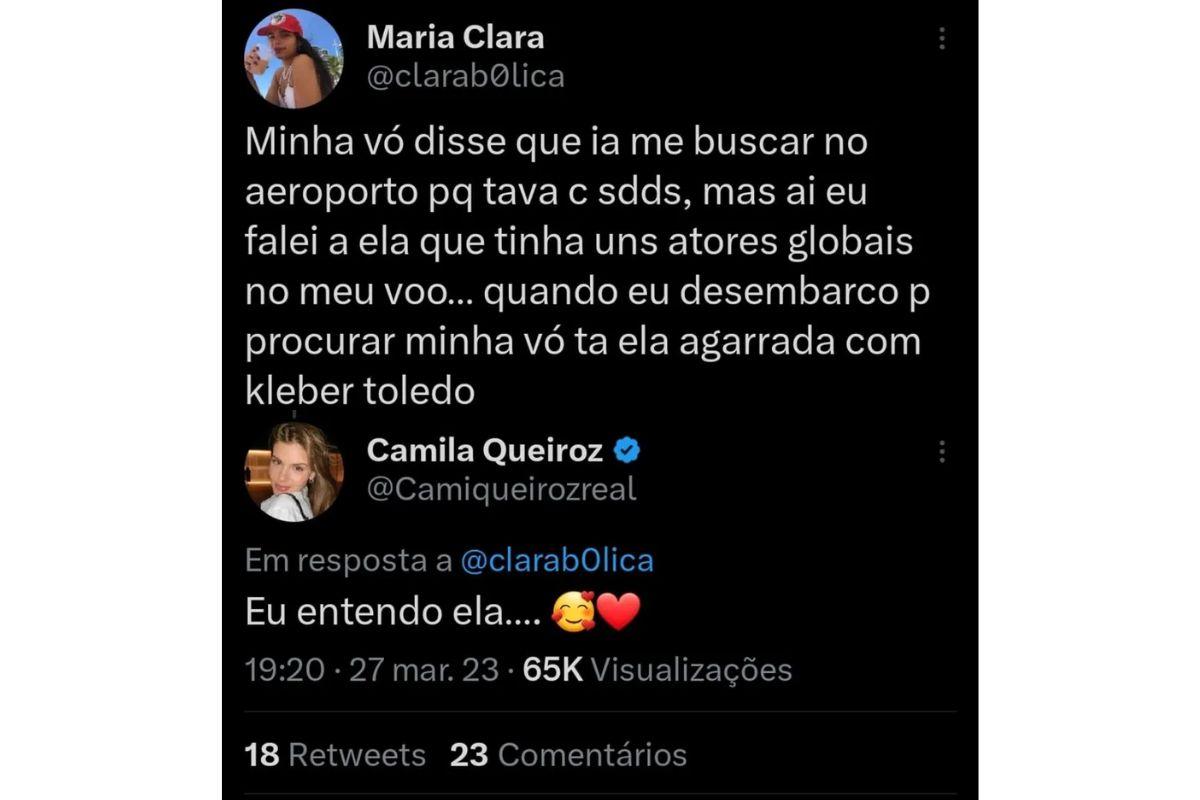Open Camila Queiroz's profile picture
1200x800 pixels.
293,472
